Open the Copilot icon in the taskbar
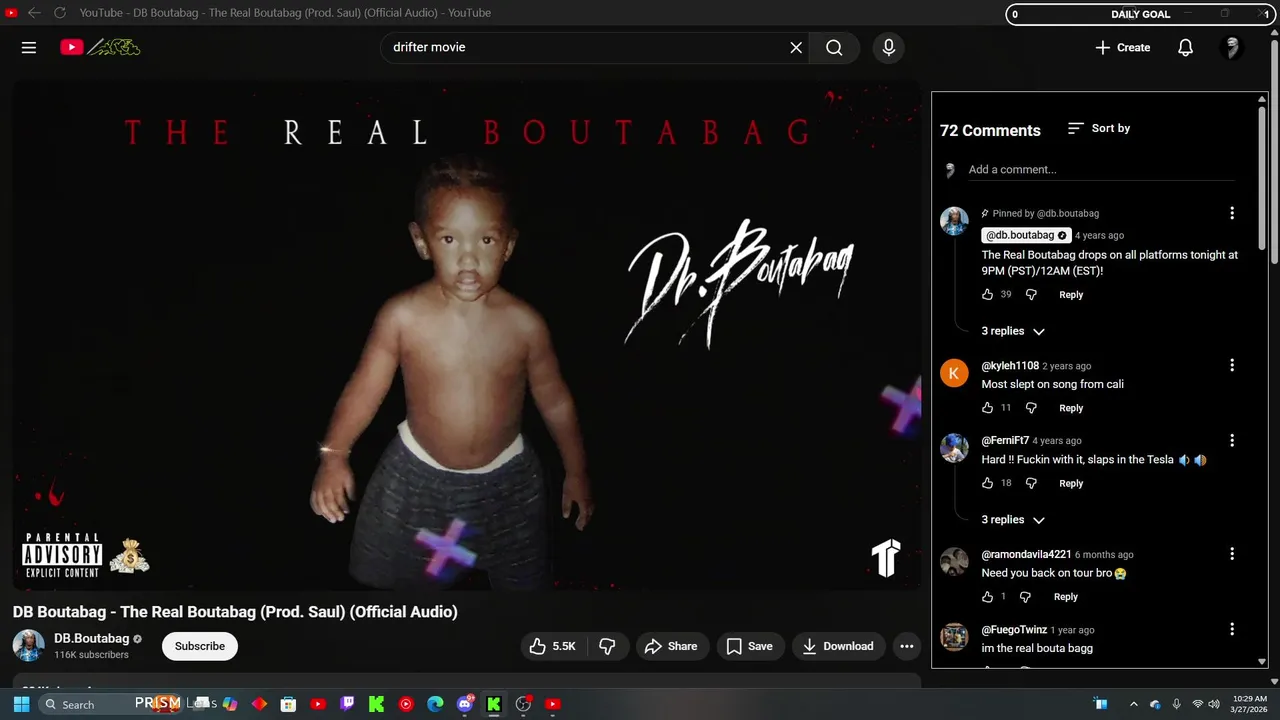Image resolution: width=1280 pixels, height=720 pixels. [x=230, y=704]
